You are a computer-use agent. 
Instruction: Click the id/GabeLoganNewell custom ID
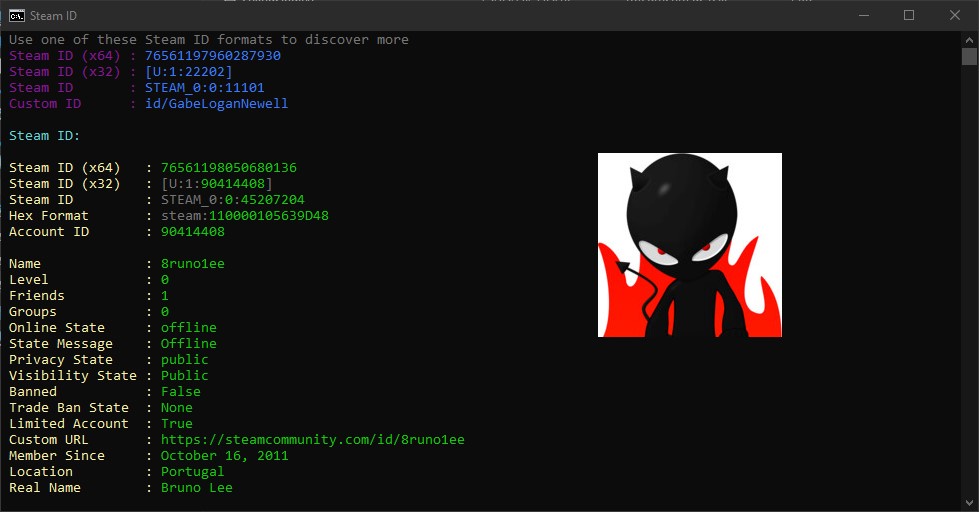click(x=217, y=104)
